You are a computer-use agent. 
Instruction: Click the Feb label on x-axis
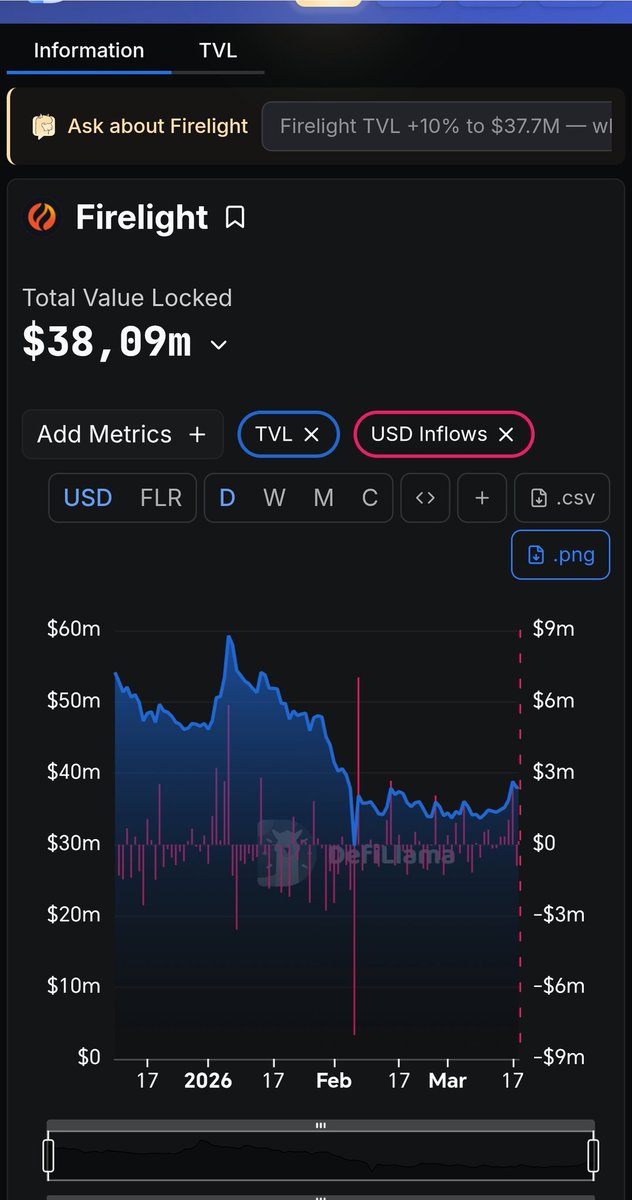[x=335, y=1081]
